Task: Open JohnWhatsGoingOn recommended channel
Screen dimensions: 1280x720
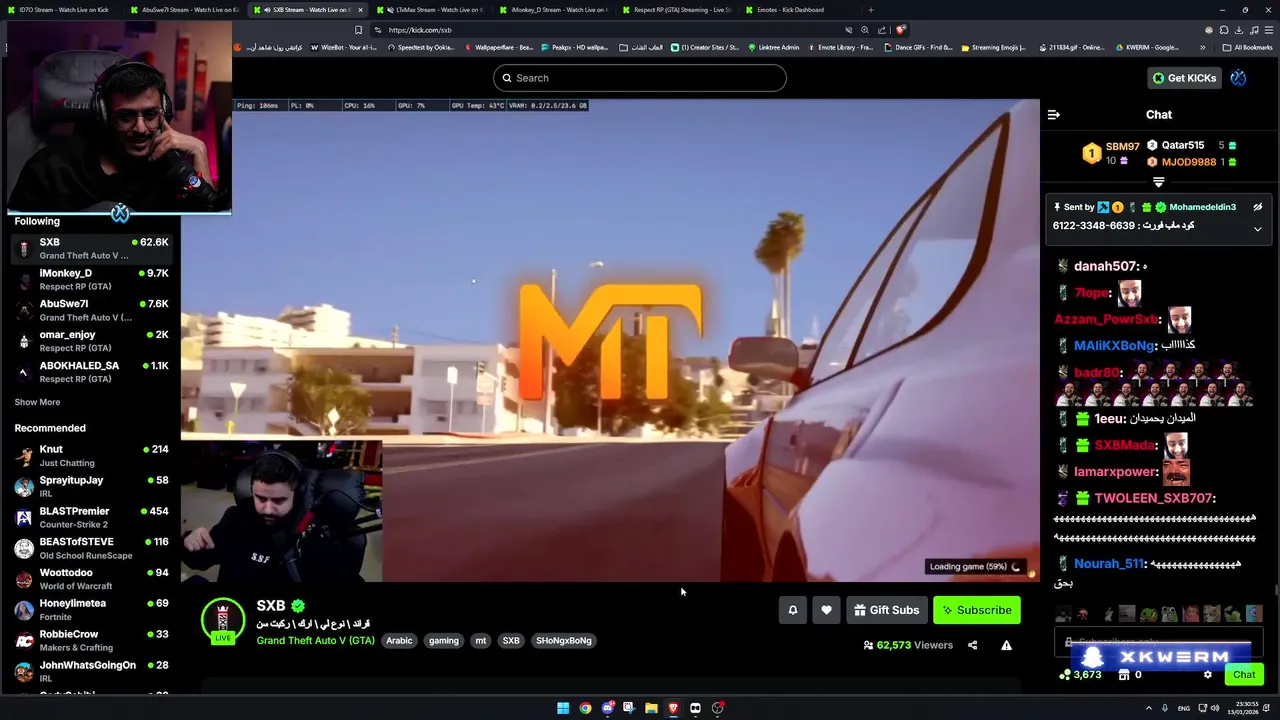Action: coord(90,671)
